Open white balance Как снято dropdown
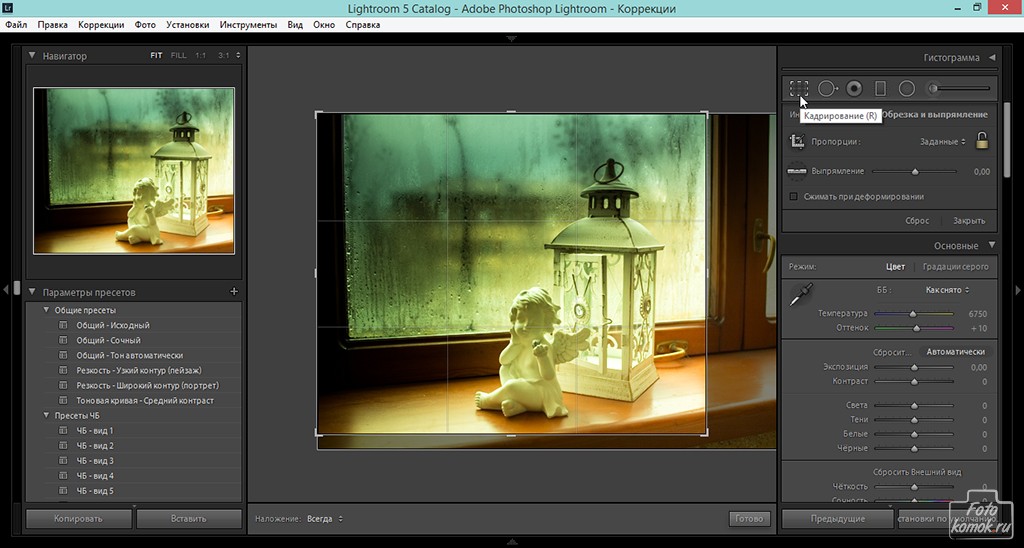Image resolution: width=1024 pixels, height=548 pixels. [947, 290]
